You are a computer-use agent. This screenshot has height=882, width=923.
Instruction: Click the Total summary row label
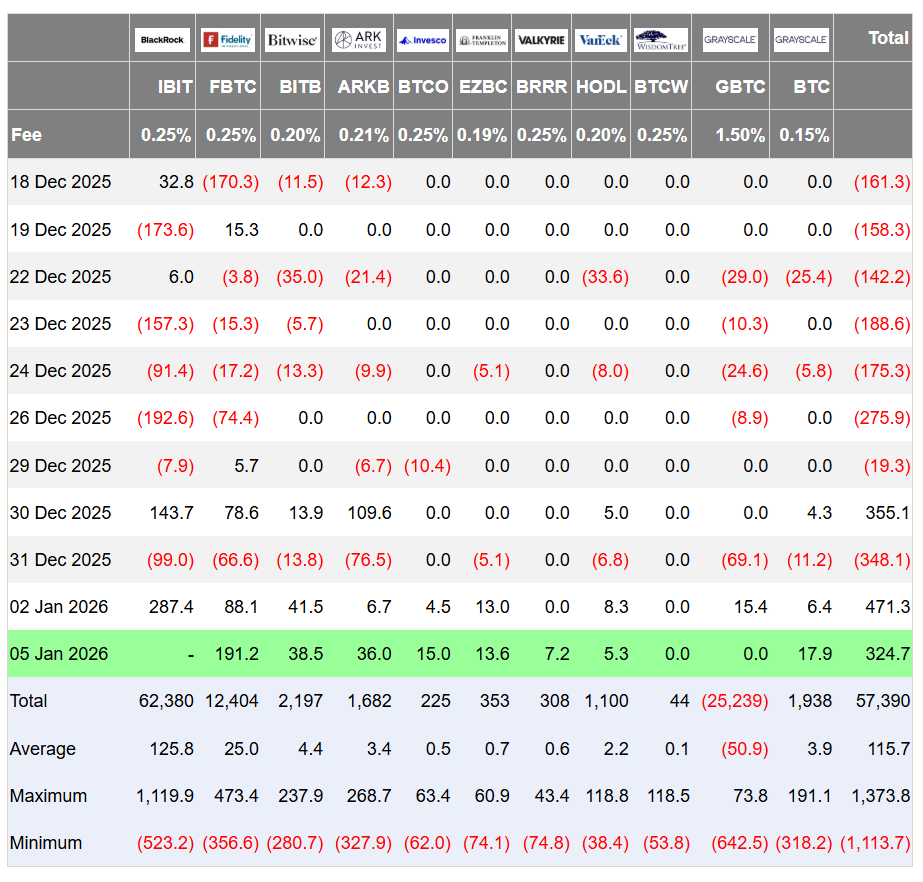point(28,701)
